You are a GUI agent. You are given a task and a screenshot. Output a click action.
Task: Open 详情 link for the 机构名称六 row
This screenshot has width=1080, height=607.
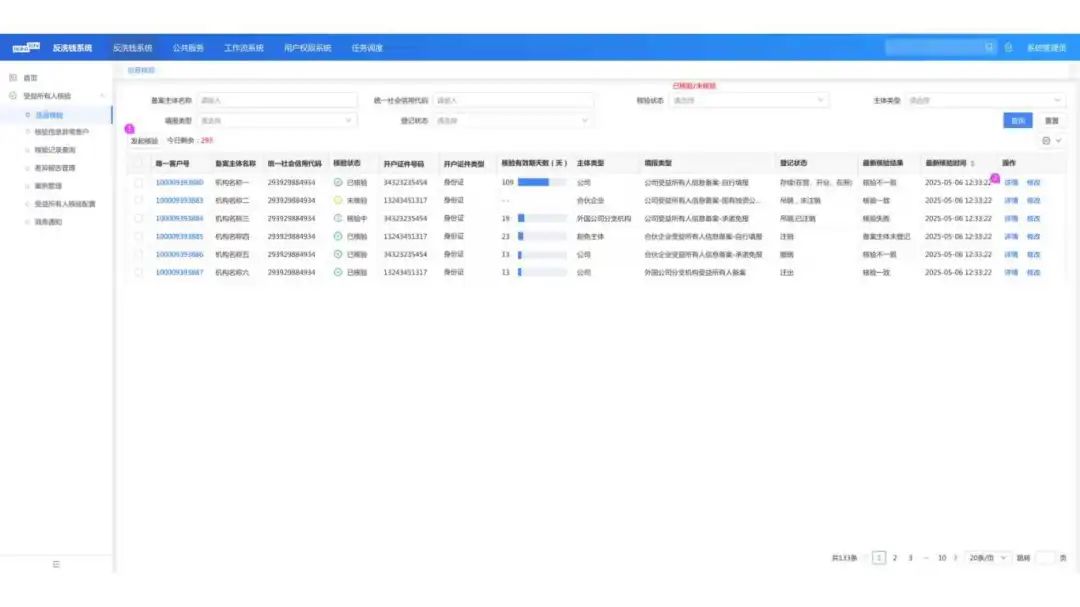[1010, 272]
